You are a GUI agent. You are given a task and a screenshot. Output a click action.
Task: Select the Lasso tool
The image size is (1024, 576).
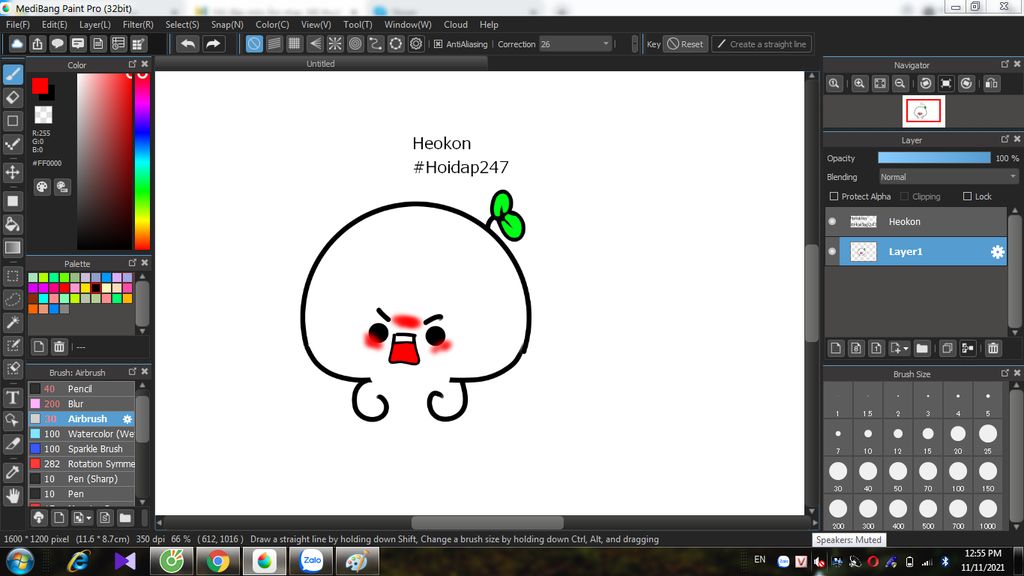click(12, 299)
